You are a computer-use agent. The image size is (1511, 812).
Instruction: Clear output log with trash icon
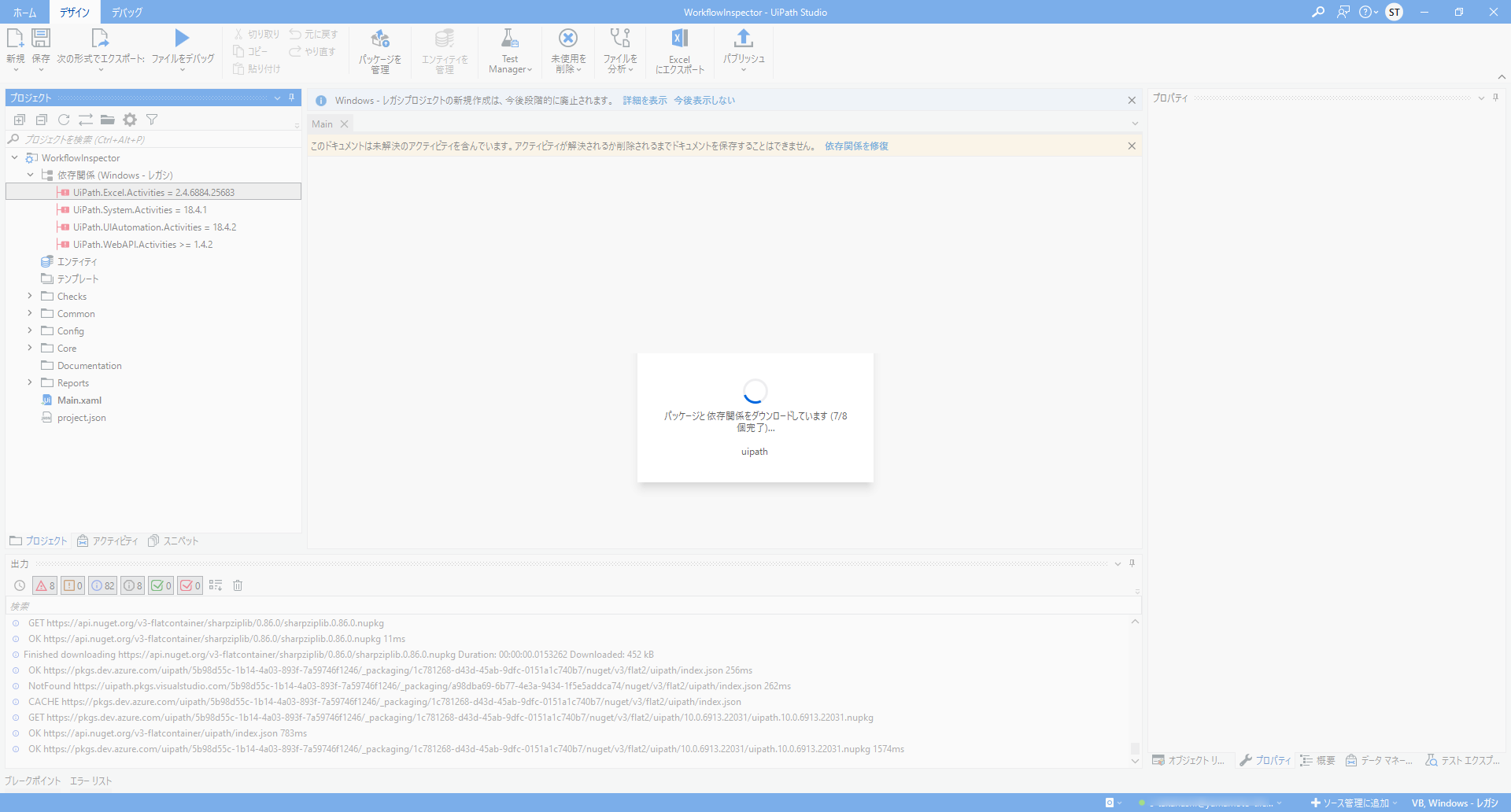pos(238,585)
